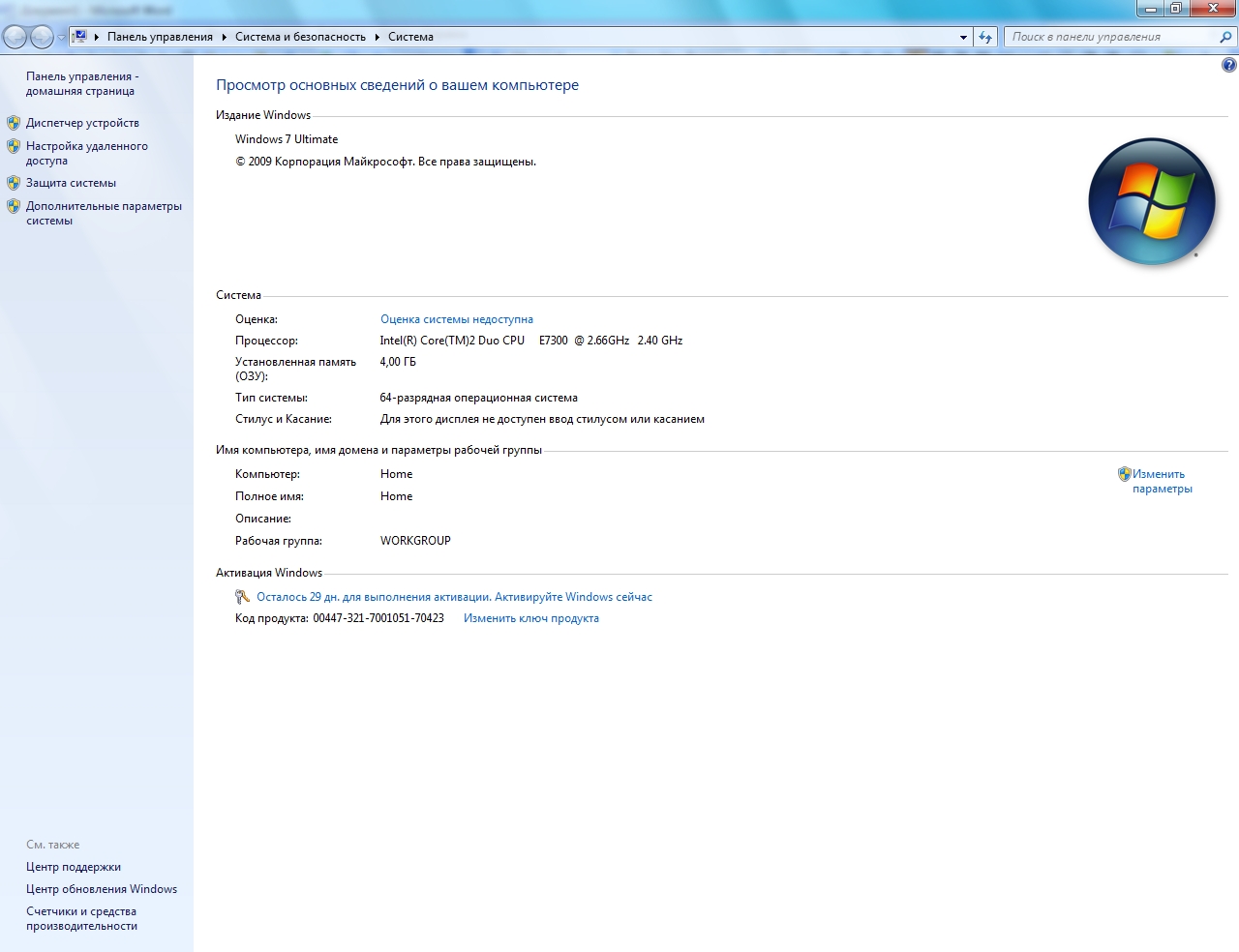Viewport: 1239px width, 952px height.
Task: Click the page heading Просмотр основных сведений
Action: pyautogui.click(x=398, y=85)
